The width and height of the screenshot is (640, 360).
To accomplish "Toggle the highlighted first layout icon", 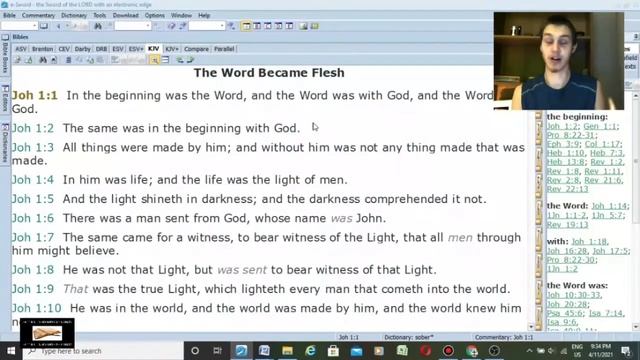I will (247, 26).
